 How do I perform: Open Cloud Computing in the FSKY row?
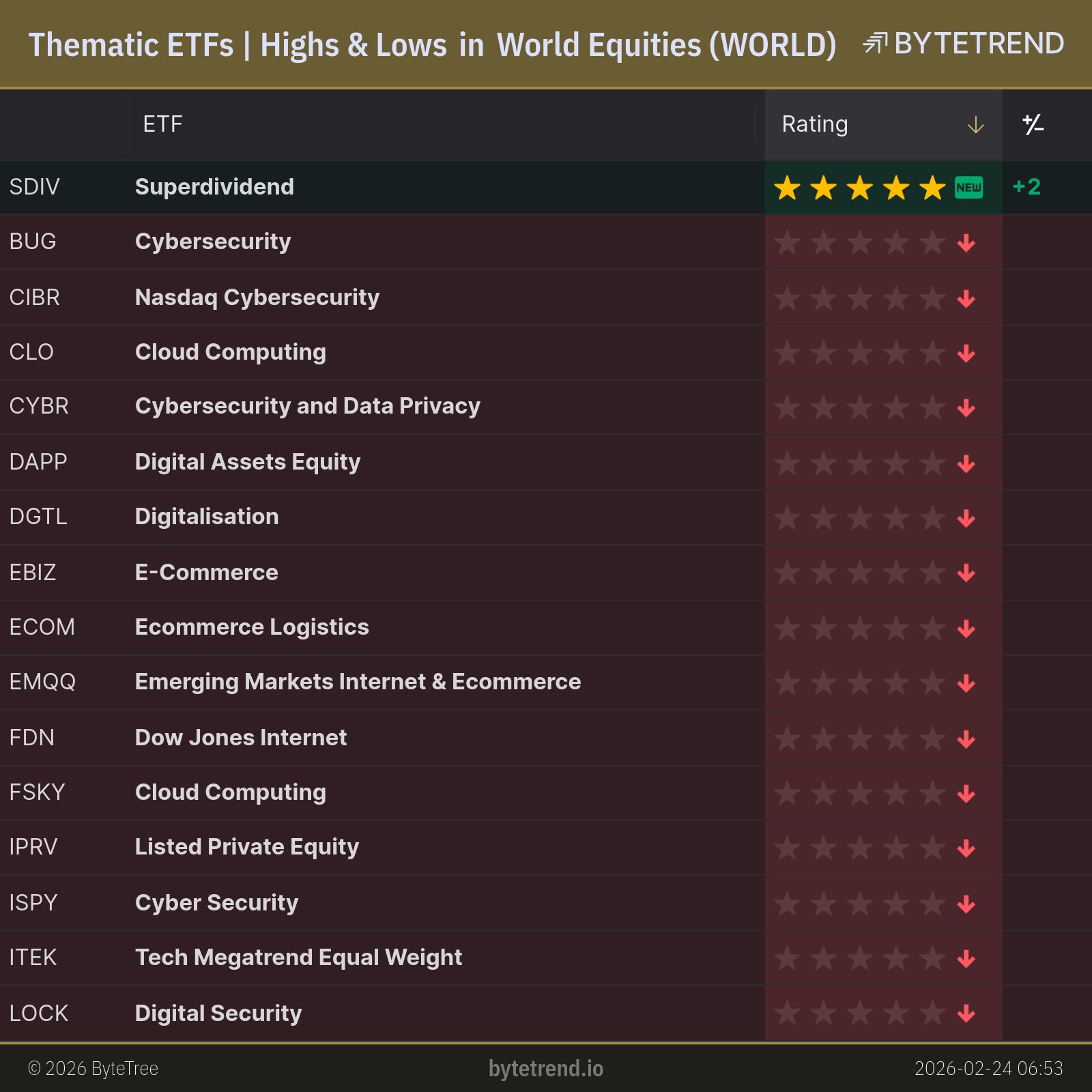coord(231,792)
